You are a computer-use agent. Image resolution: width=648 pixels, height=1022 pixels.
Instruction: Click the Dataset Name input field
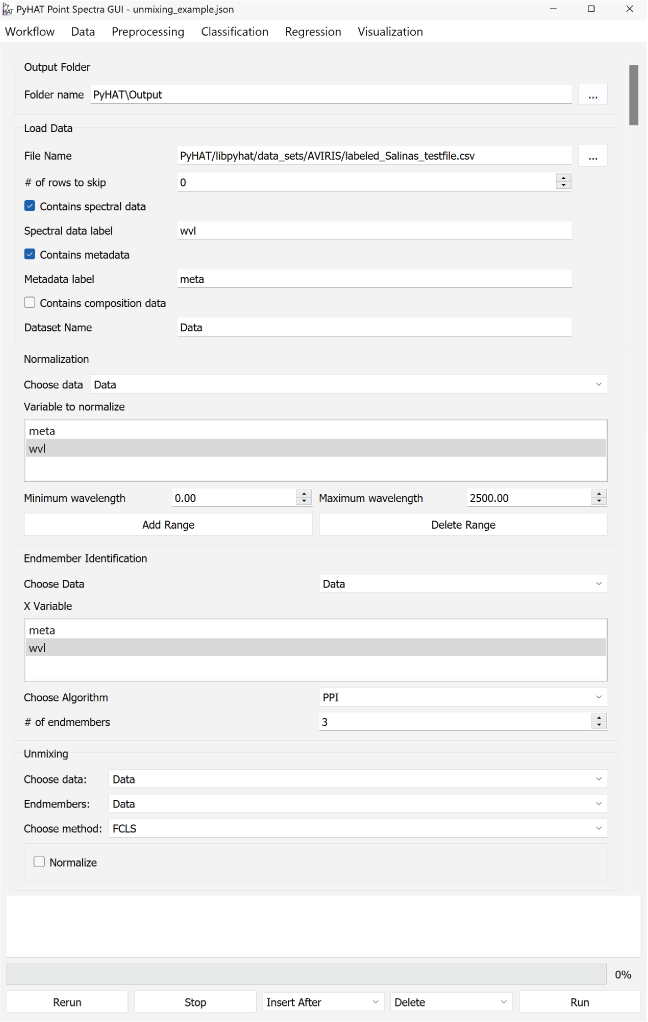(x=374, y=327)
